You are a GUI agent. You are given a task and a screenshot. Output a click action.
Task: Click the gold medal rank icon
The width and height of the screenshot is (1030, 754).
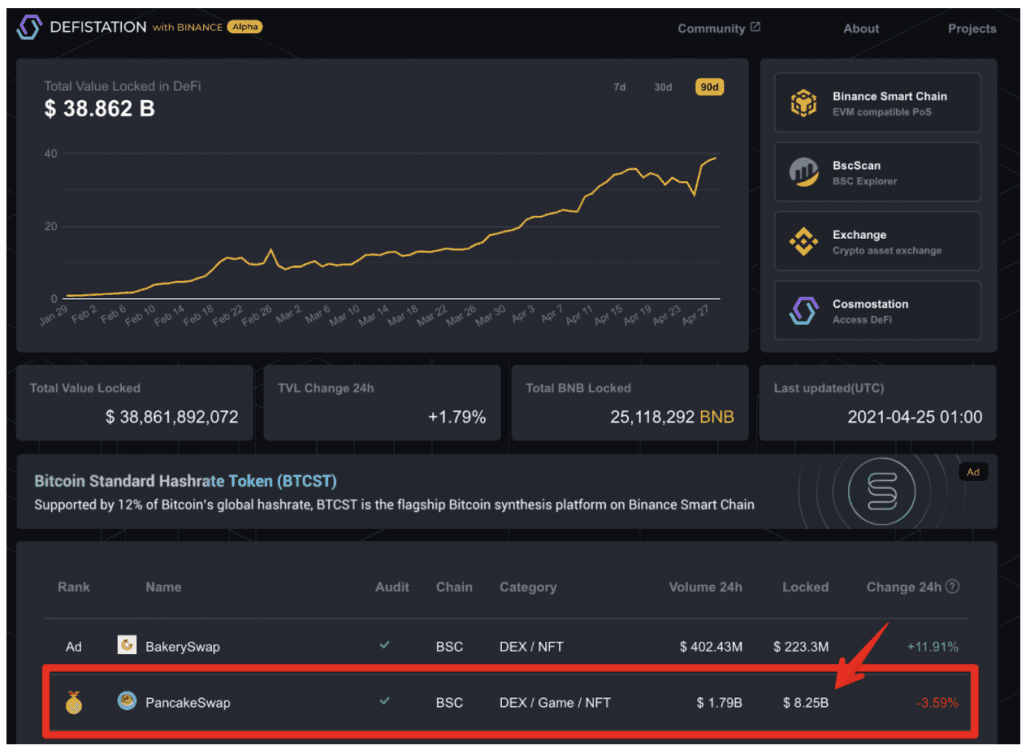(74, 703)
